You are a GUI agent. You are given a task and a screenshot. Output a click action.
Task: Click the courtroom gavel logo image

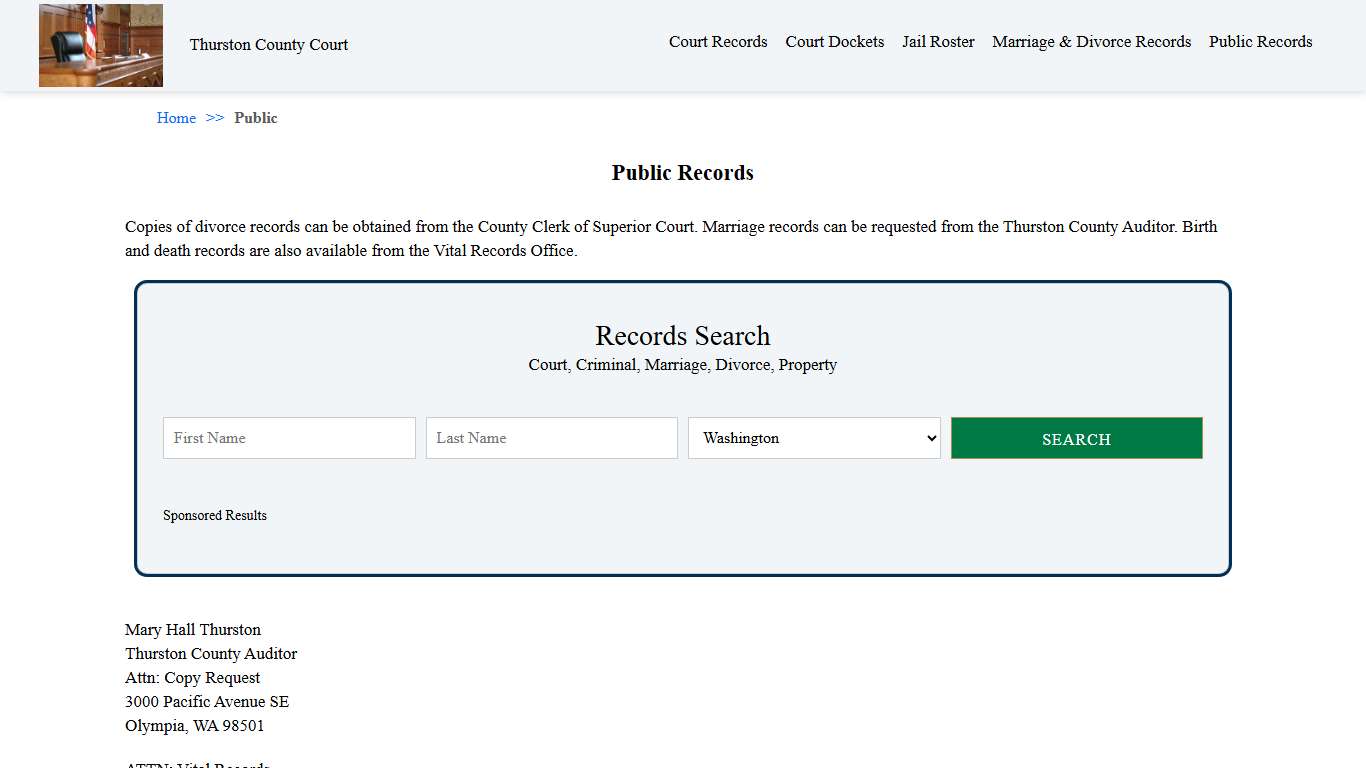(100, 45)
